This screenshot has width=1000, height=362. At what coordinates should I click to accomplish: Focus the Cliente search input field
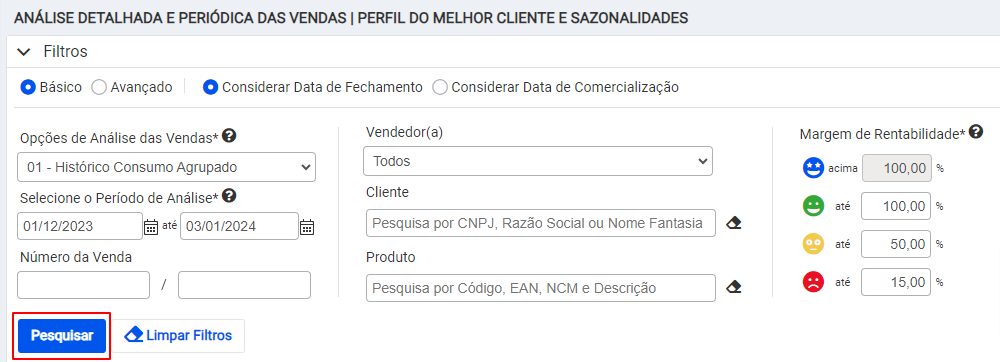pyautogui.click(x=541, y=223)
